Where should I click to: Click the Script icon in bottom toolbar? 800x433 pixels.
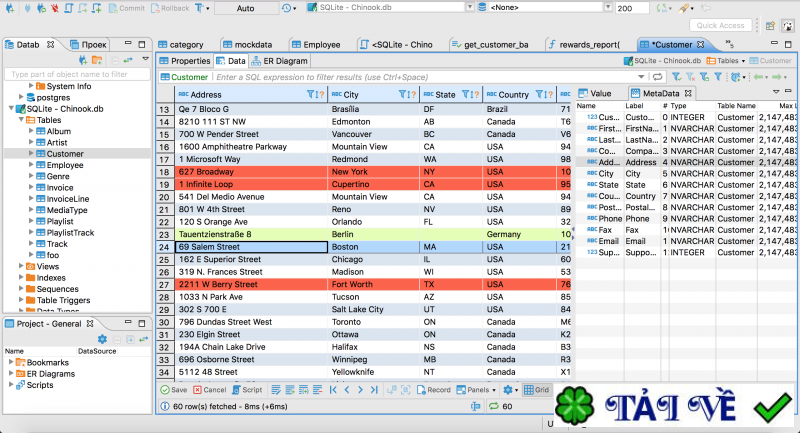pyautogui.click(x=248, y=389)
